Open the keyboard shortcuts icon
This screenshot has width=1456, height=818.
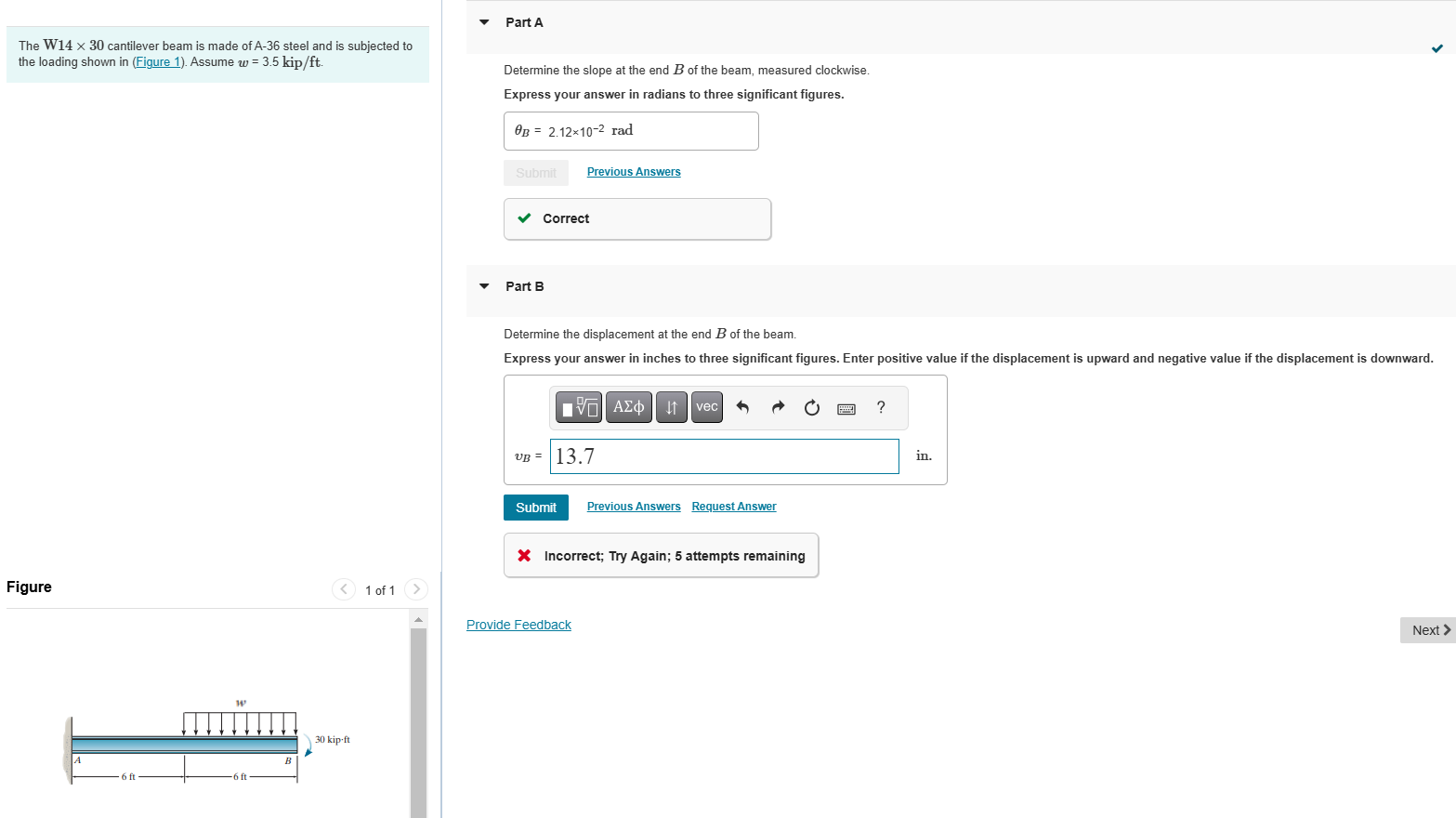point(846,408)
